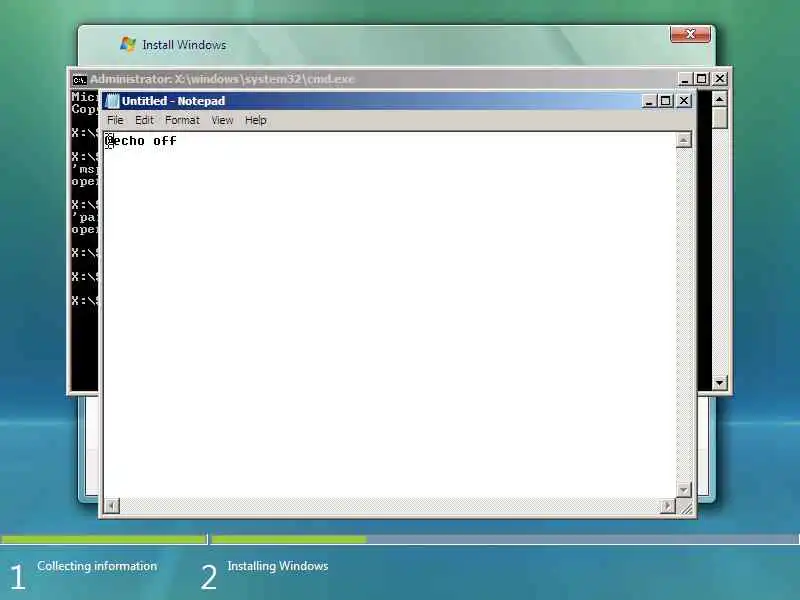
Task: Click the Installing Windows progress bar
Action: 505,539
